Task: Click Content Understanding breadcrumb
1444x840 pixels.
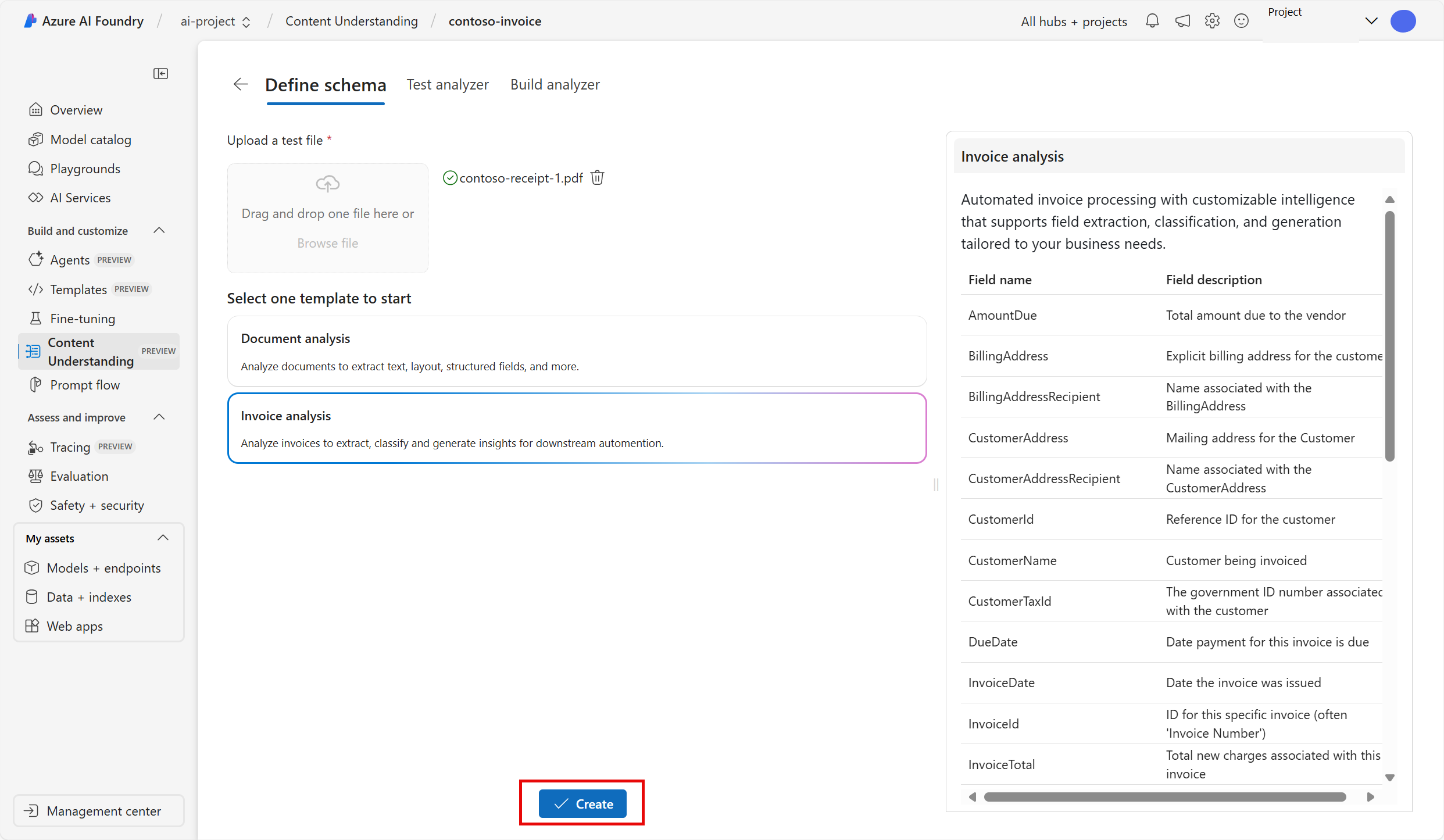Action: tap(352, 22)
